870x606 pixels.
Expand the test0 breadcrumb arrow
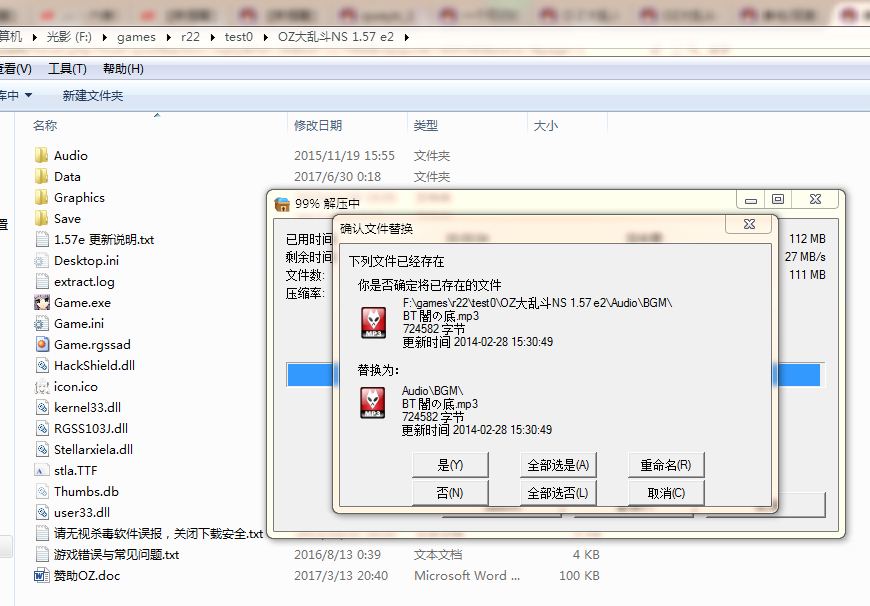point(265,37)
